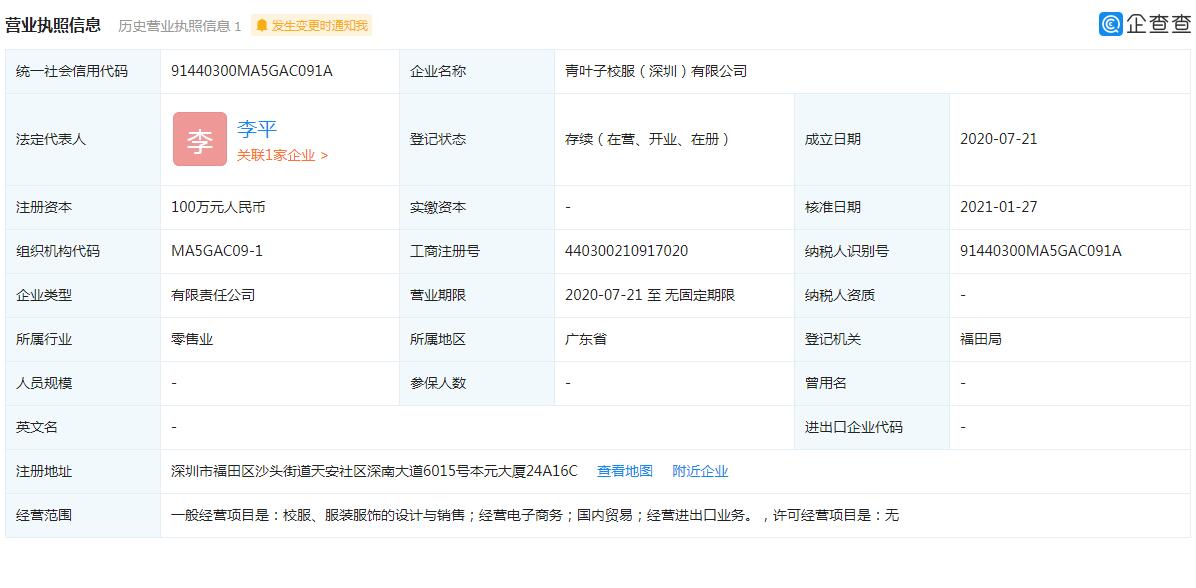Open legal representative 李平 link
Viewport: 1196px width, 588px height.
pos(256,129)
